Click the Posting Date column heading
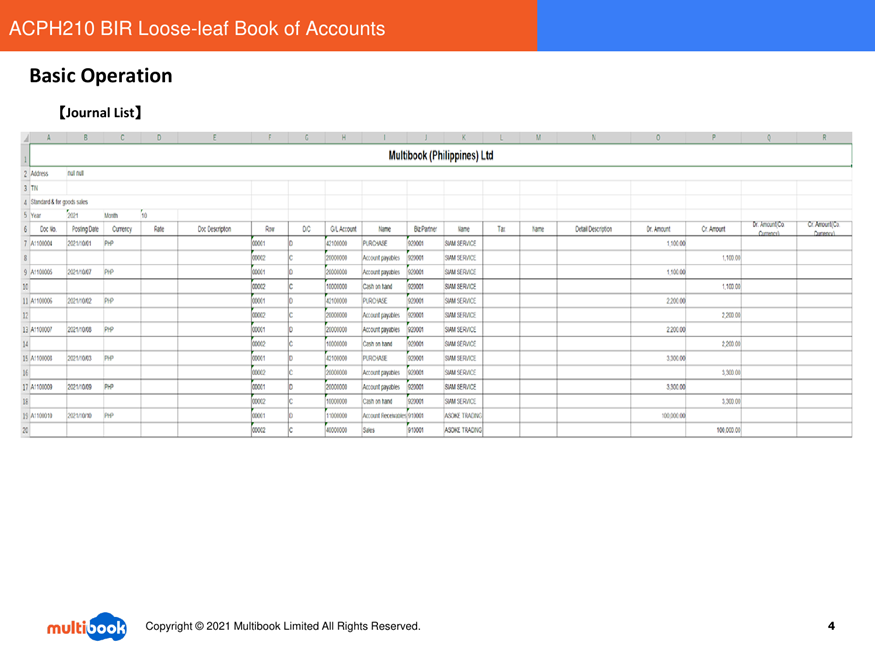The height and width of the screenshot is (656, 875). [85, 229]
